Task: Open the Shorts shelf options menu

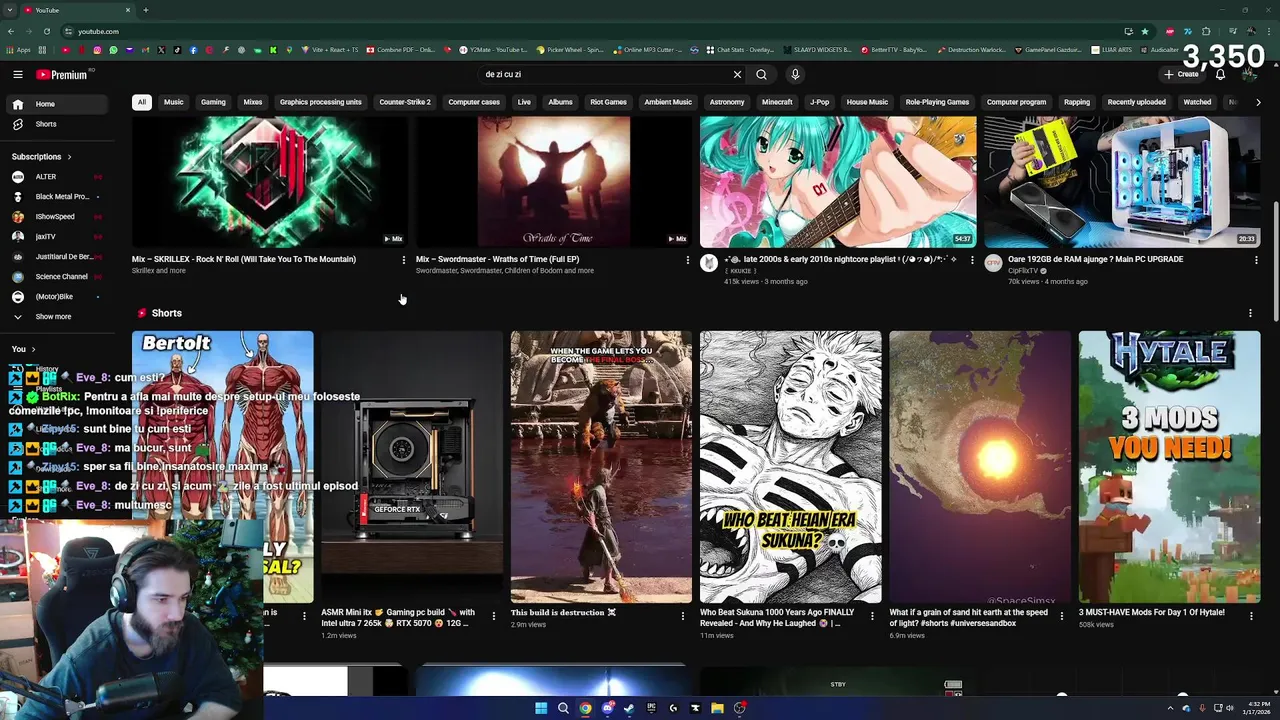Action: click(1250, 313)
